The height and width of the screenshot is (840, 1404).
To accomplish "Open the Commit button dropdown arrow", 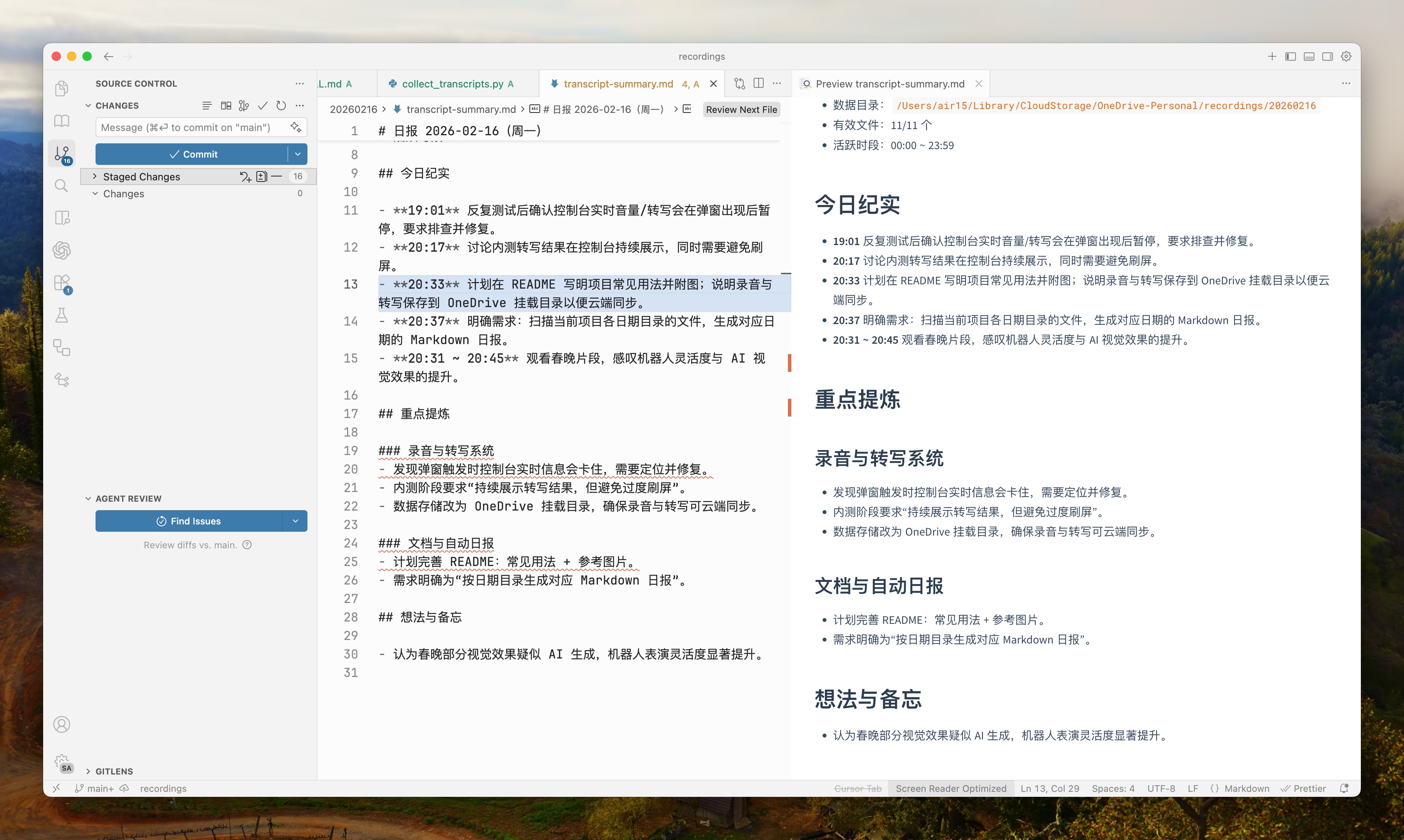I will point(298,154).
